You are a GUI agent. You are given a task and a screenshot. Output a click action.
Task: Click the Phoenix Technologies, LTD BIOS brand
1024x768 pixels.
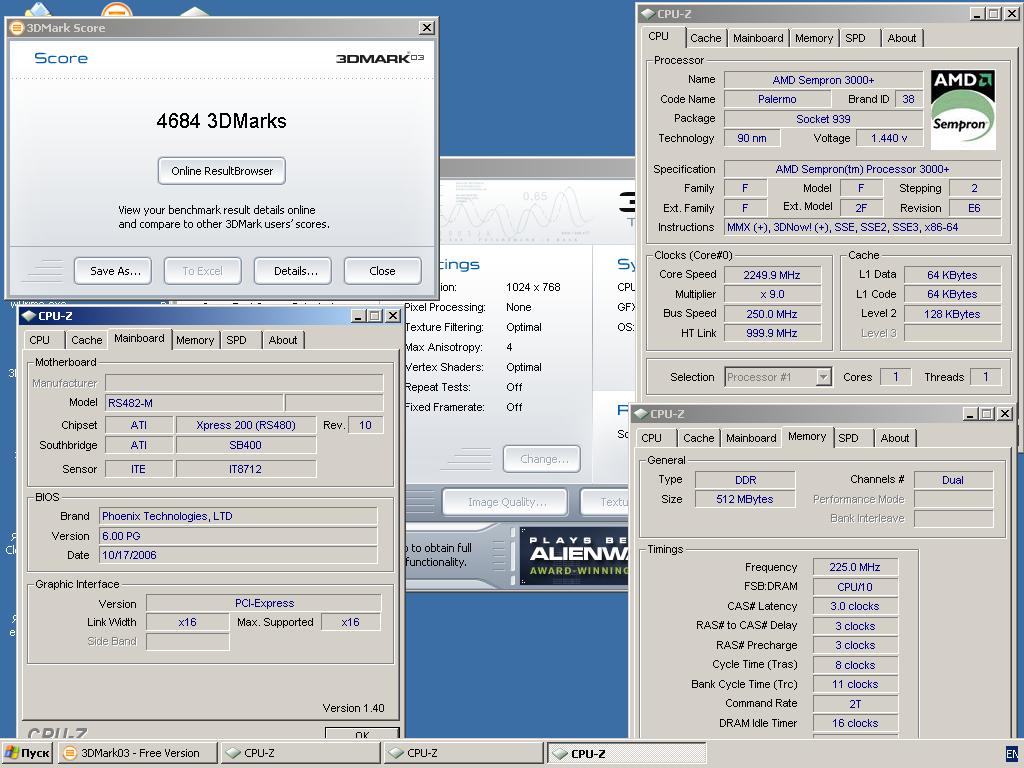pos(238,517)
